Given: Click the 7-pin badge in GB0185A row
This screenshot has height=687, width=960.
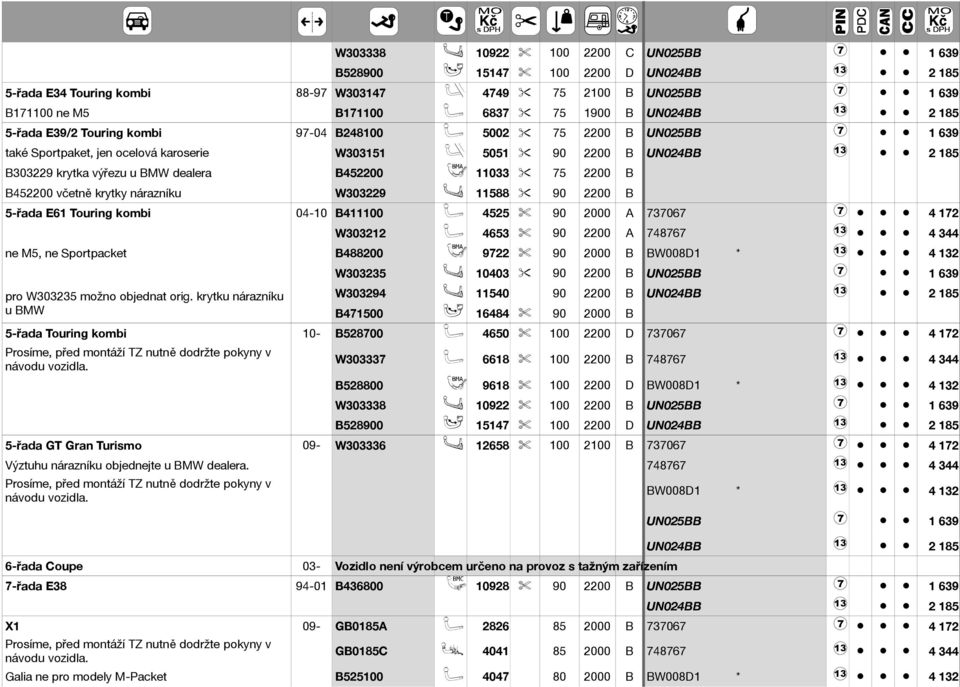Looking at the screenshot, I should click(840, 624).
